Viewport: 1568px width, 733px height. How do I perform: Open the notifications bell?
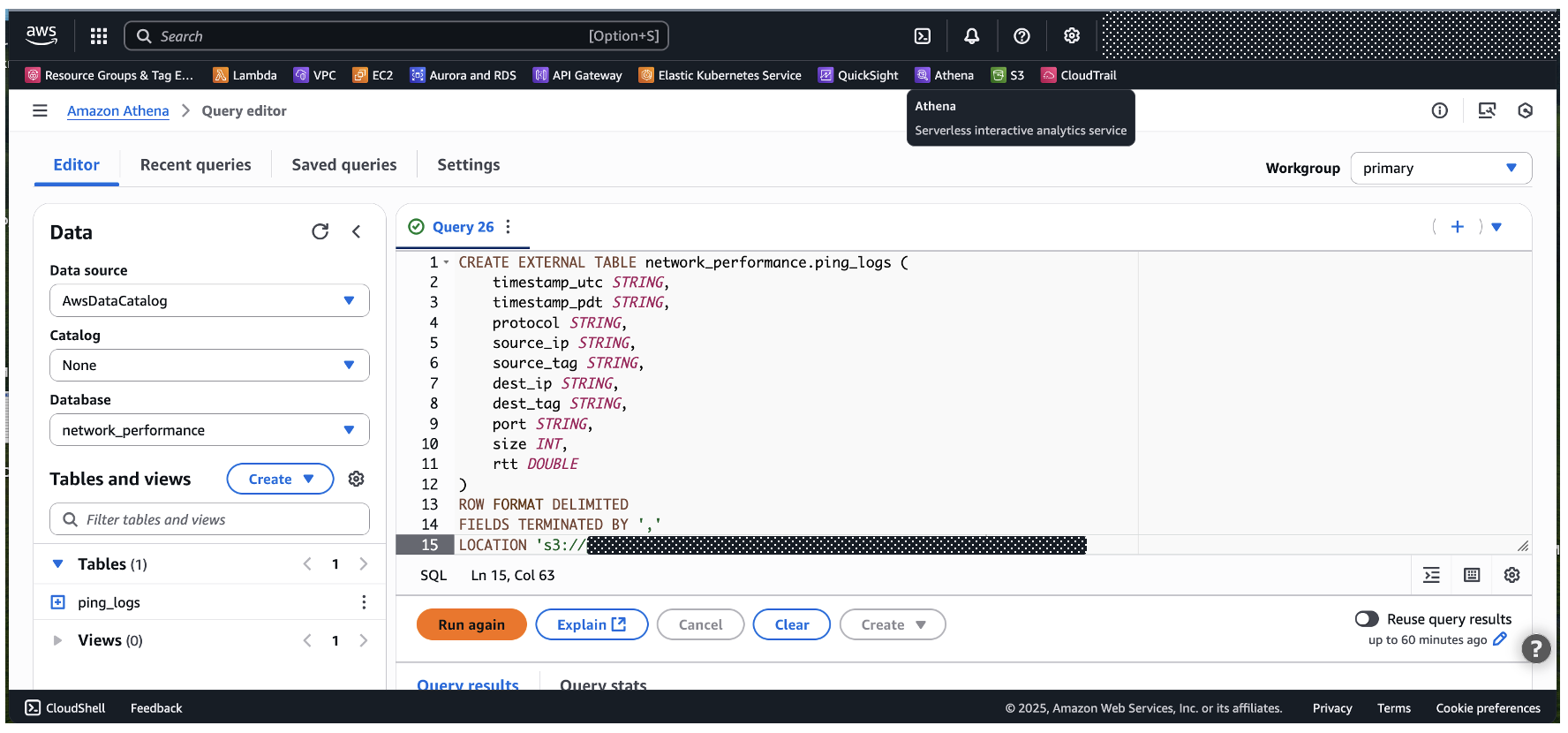(x=971, y=36)
